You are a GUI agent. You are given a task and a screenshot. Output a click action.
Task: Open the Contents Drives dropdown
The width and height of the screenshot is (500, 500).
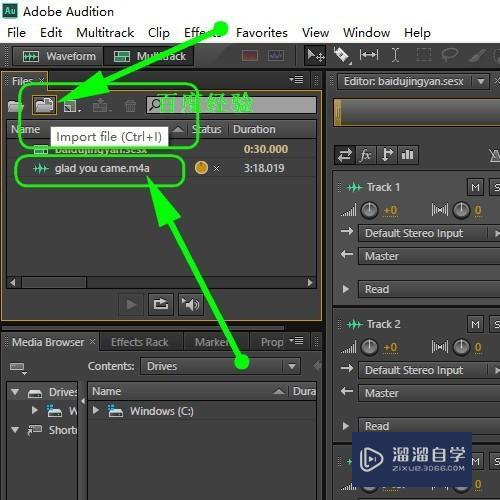(x=220, y=366)
